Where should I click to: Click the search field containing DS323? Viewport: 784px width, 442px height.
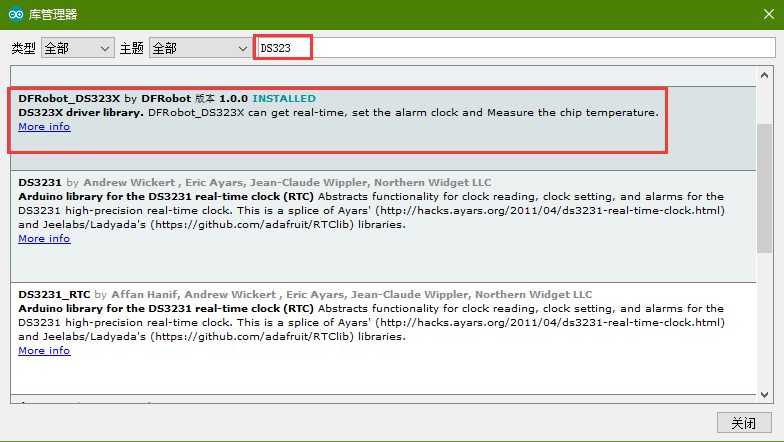point(516,48)
